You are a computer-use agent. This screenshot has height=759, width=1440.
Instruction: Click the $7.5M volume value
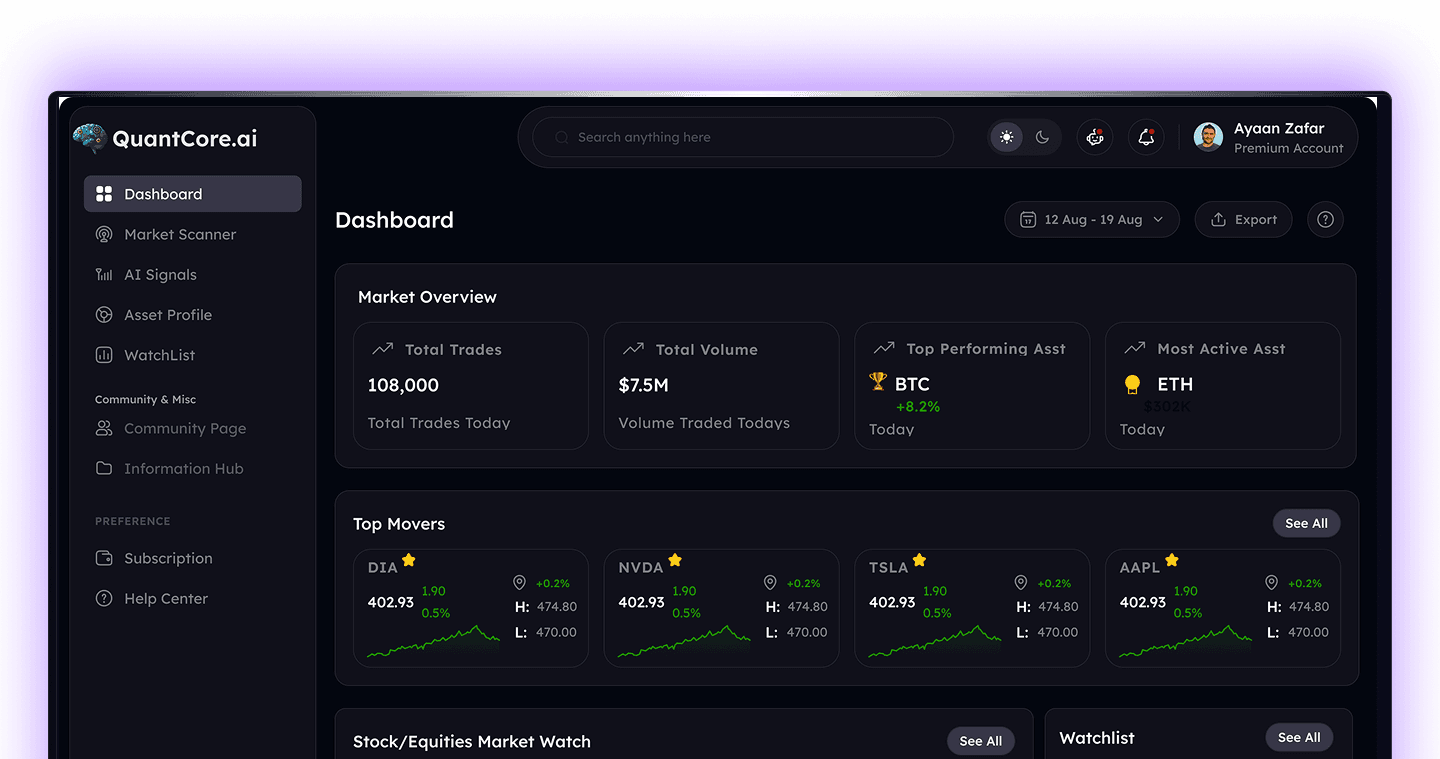(x=644, y=385)
